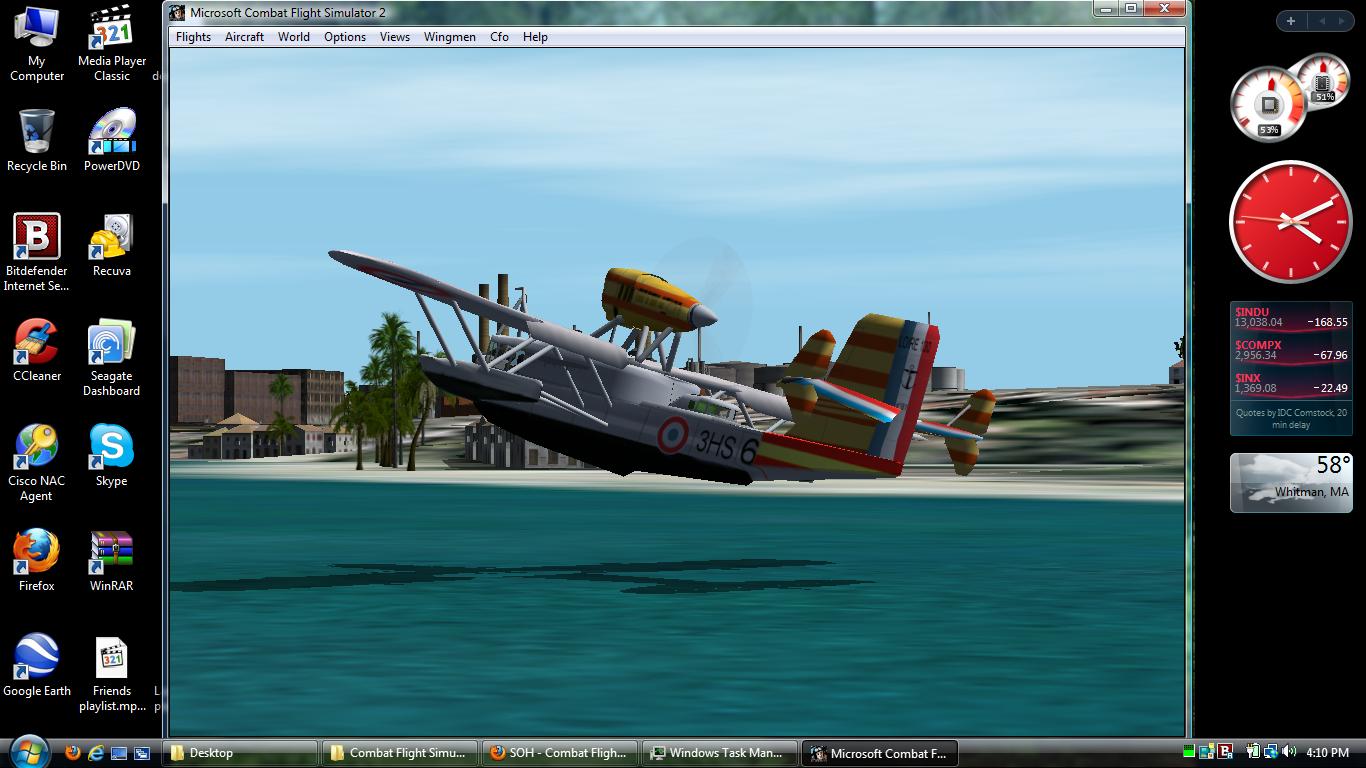This screenshot has width=1366, height=768.
Task: Expand the World menu dropdown
Action: tap(293, 37)
